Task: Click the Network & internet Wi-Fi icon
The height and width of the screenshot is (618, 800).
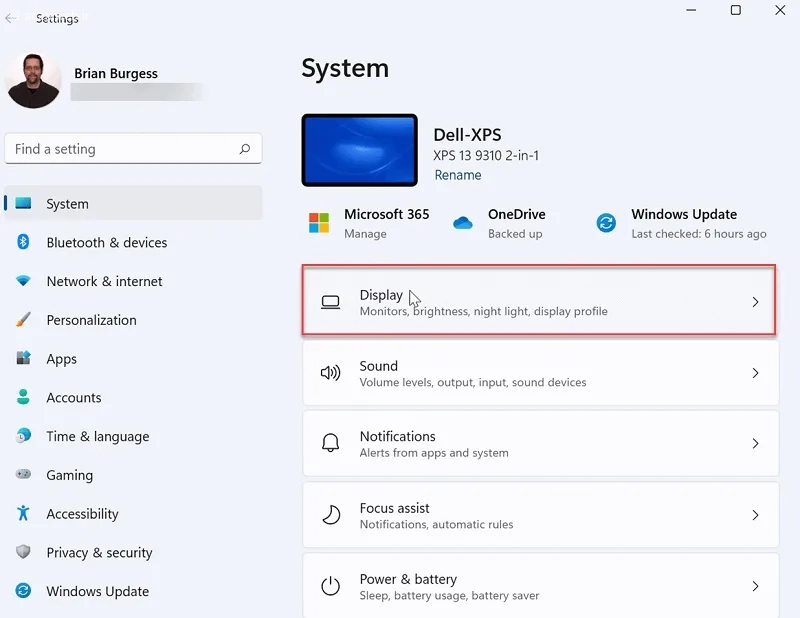Action: tap(23, 281)
